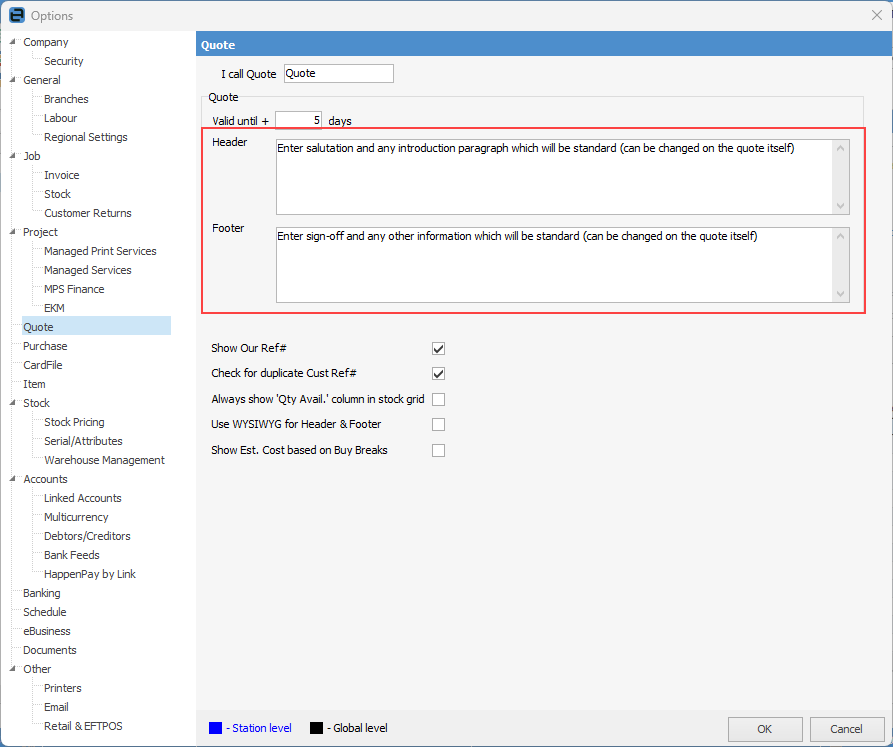This screenshot has width=893, height=747.
Task: Select Email under Other
Action: [x=56, y=707]
